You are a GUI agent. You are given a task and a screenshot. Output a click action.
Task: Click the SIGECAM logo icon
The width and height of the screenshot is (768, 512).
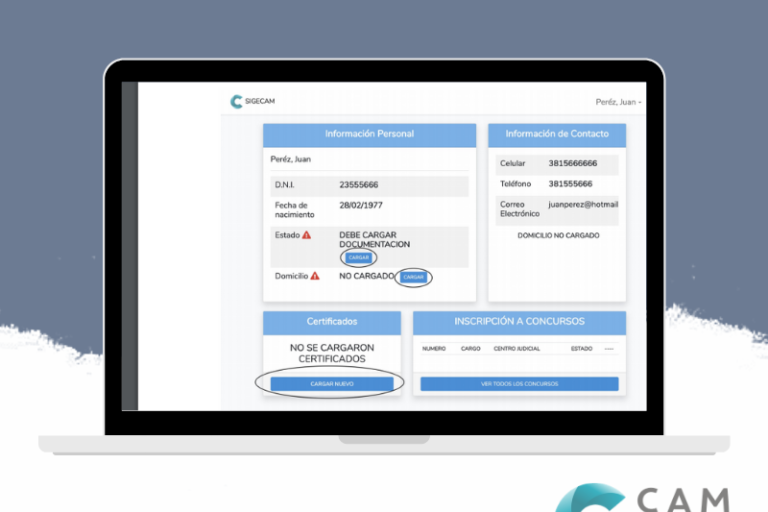pos(236,101)
